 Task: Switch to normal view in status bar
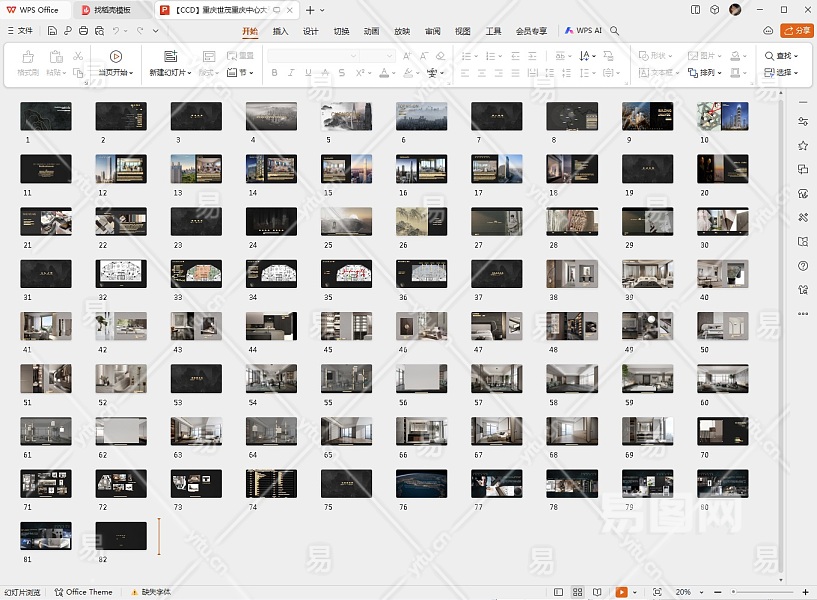(x=558, y=592)
